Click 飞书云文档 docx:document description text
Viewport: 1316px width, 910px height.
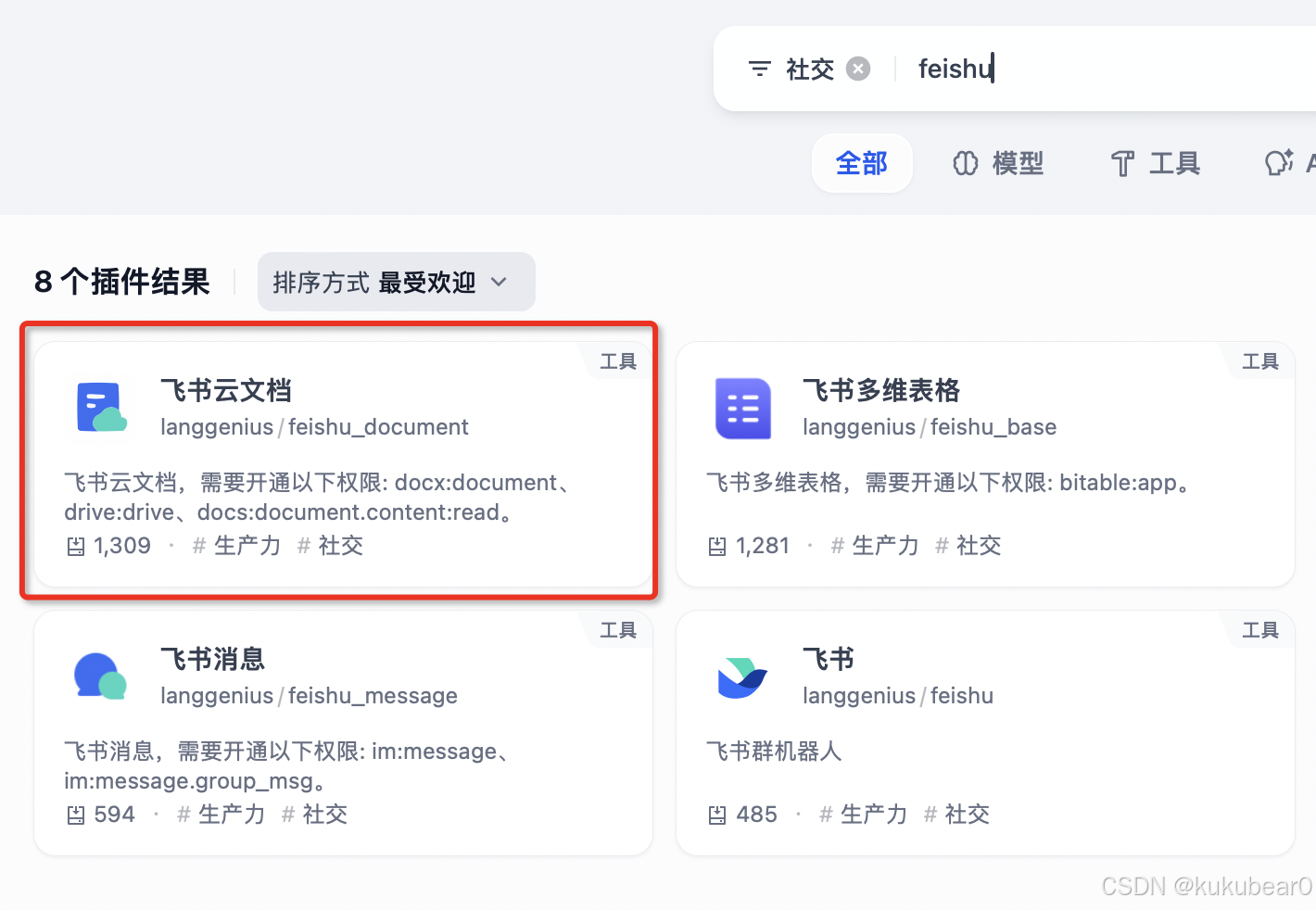point(318,497)
